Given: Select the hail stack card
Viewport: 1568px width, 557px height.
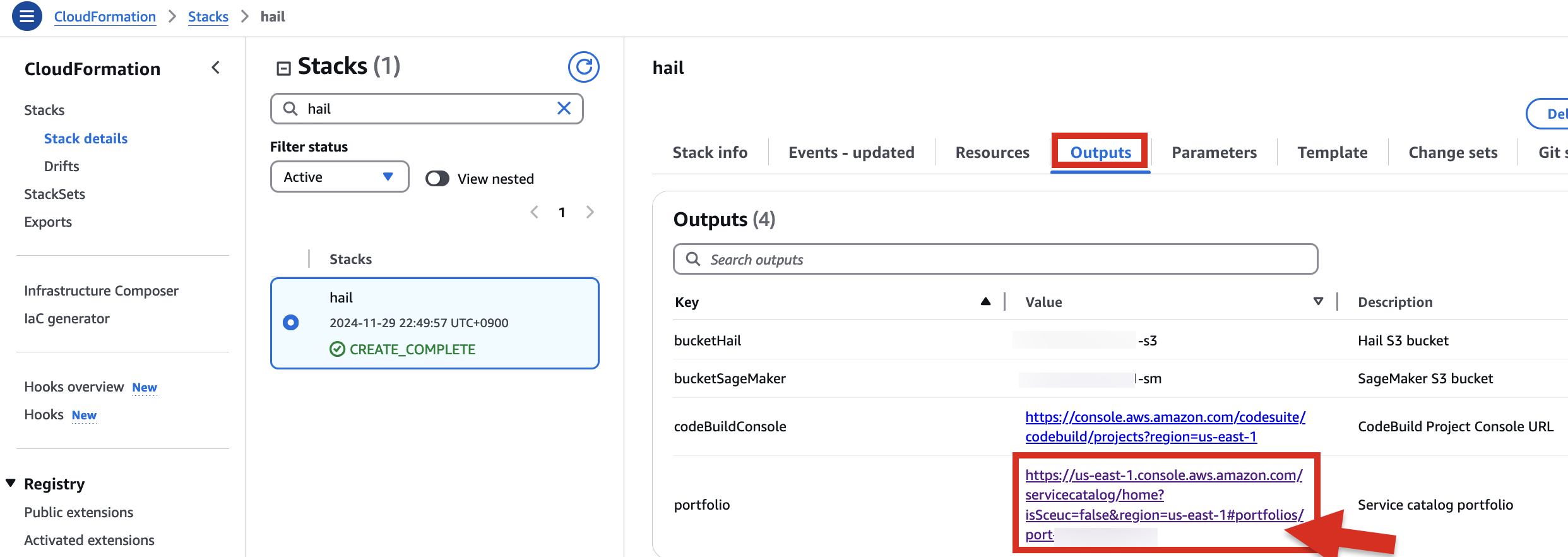Looking at the screenshot, I should coord(434,323).
